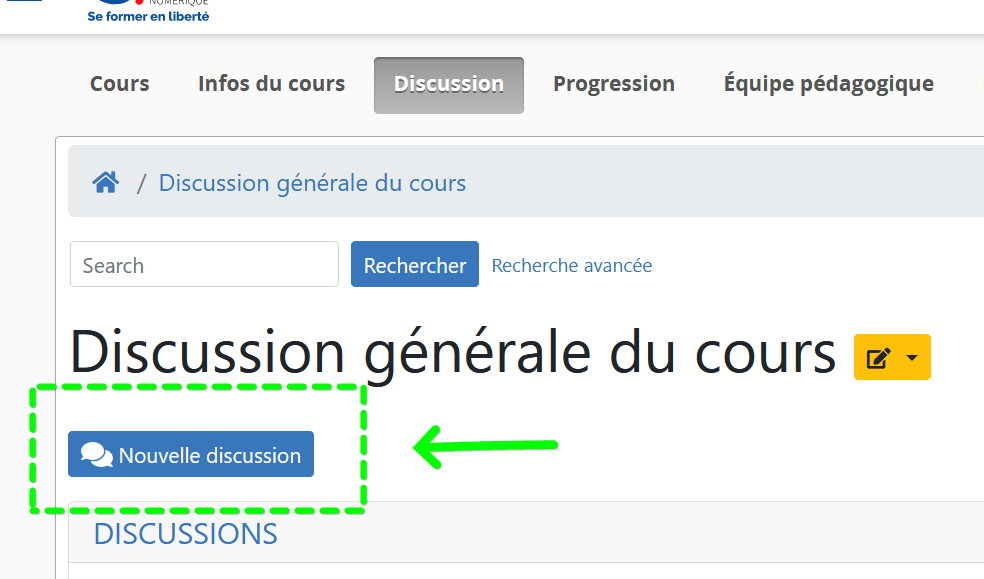The height and width of the screenshot is (579, 984).
Task: Click the home icon in the breadcrumb
Action: [105, 180]
